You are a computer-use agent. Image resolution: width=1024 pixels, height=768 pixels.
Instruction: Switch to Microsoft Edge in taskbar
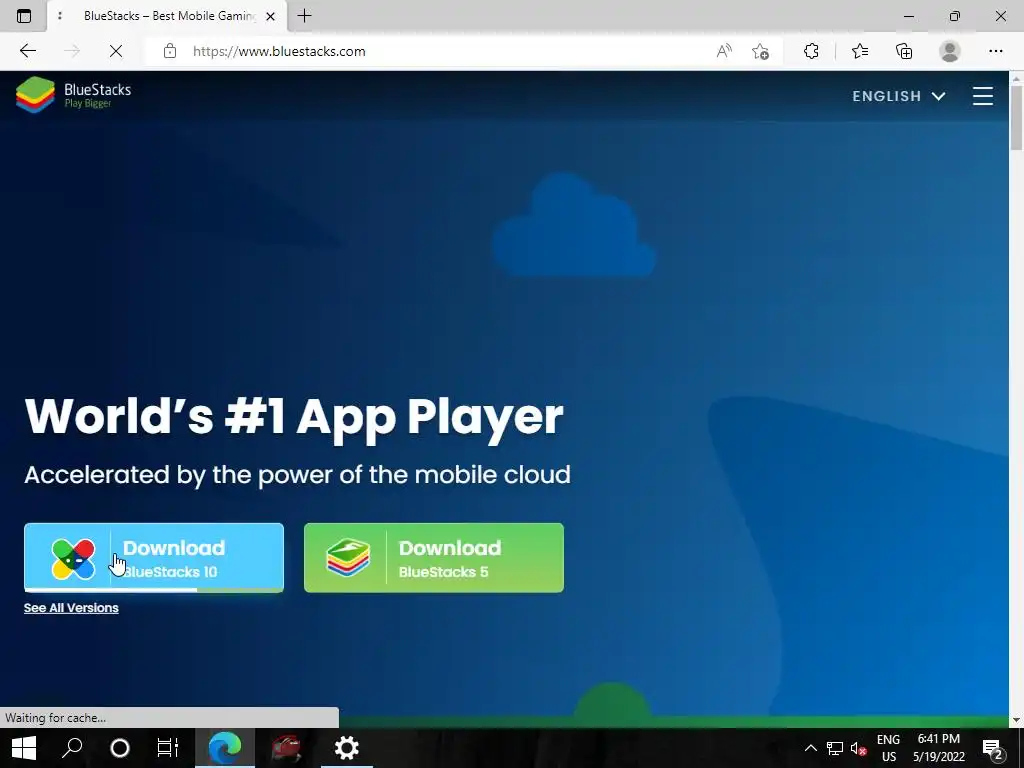pos(225,748)
